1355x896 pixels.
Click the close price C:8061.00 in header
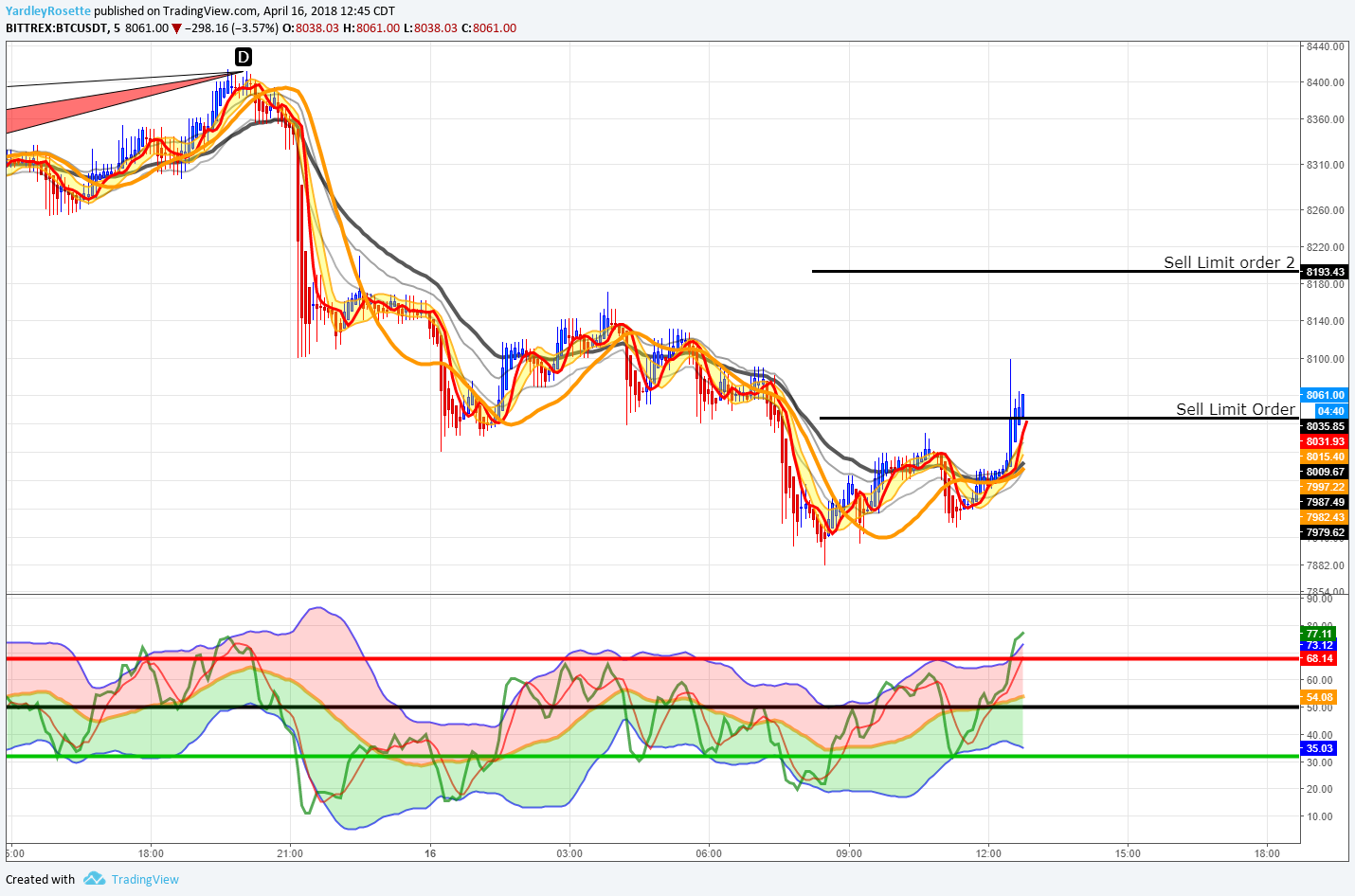[x=489, y=28]
